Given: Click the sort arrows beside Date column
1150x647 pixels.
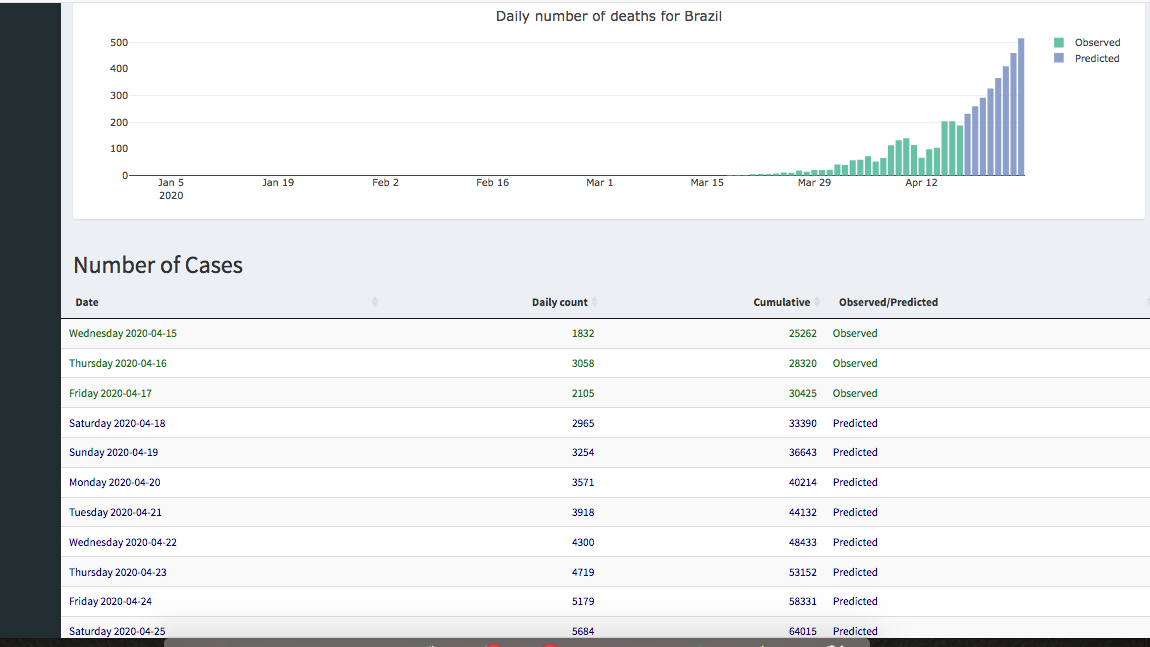Looking at the screenshot, I should [x=375, y=302].
